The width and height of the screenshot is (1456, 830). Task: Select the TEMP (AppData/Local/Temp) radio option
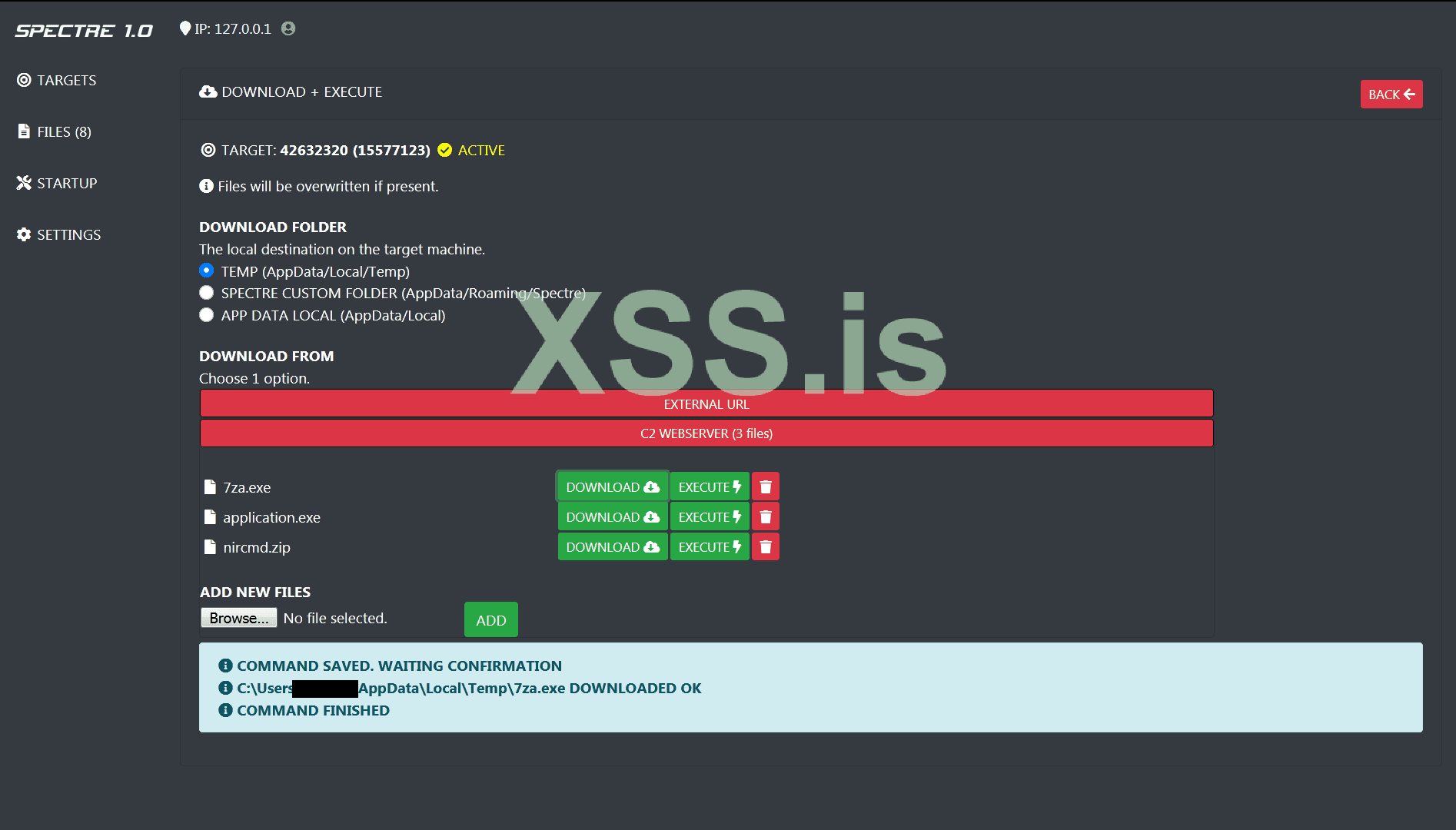[x=206, y=271]
